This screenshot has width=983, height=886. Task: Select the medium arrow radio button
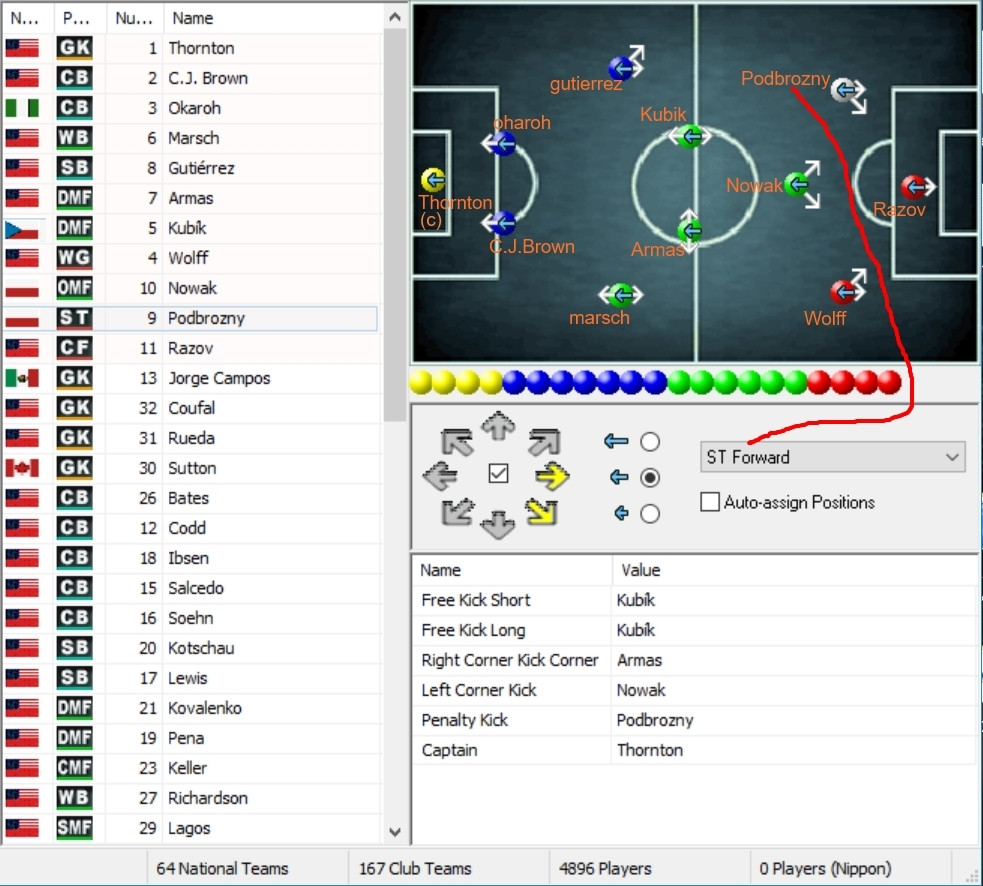point(650,478)
